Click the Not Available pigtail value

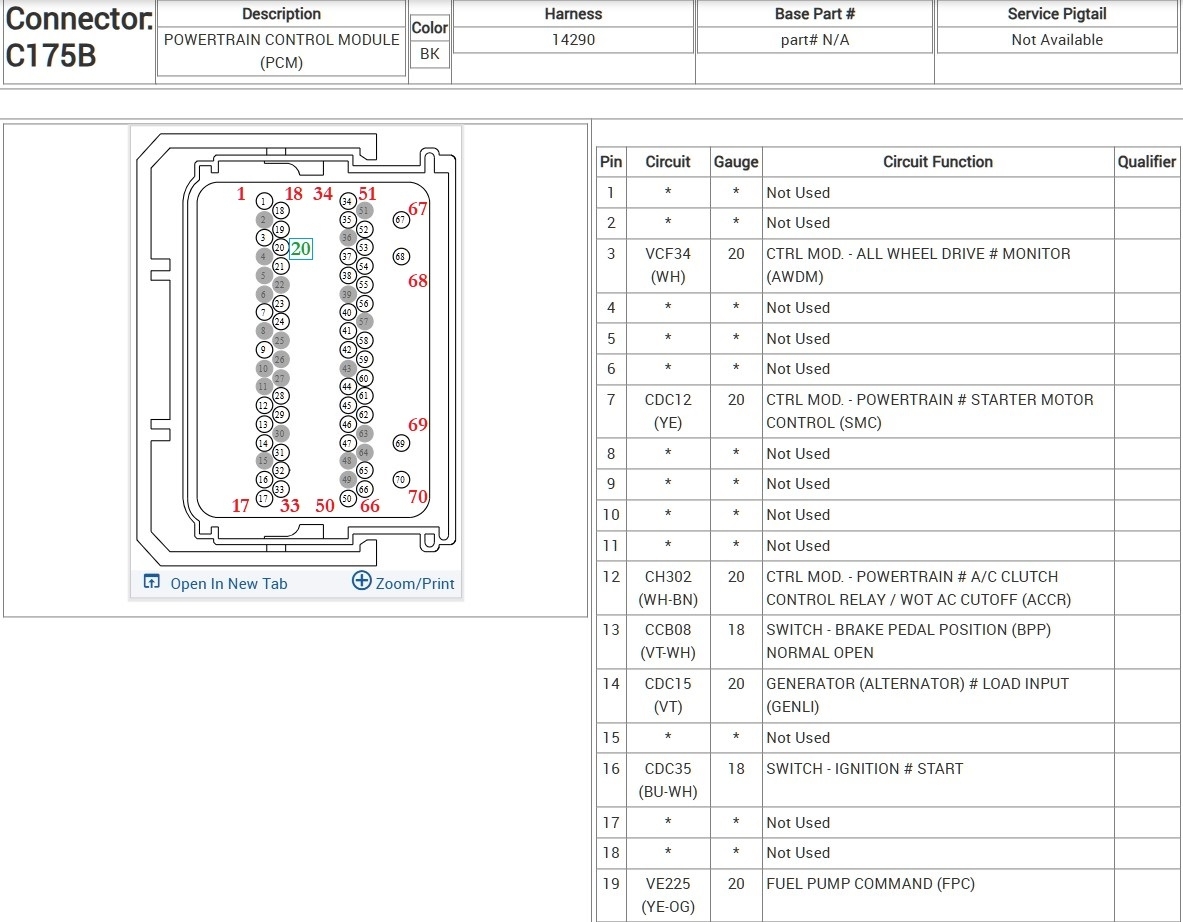pos(1057,40)
